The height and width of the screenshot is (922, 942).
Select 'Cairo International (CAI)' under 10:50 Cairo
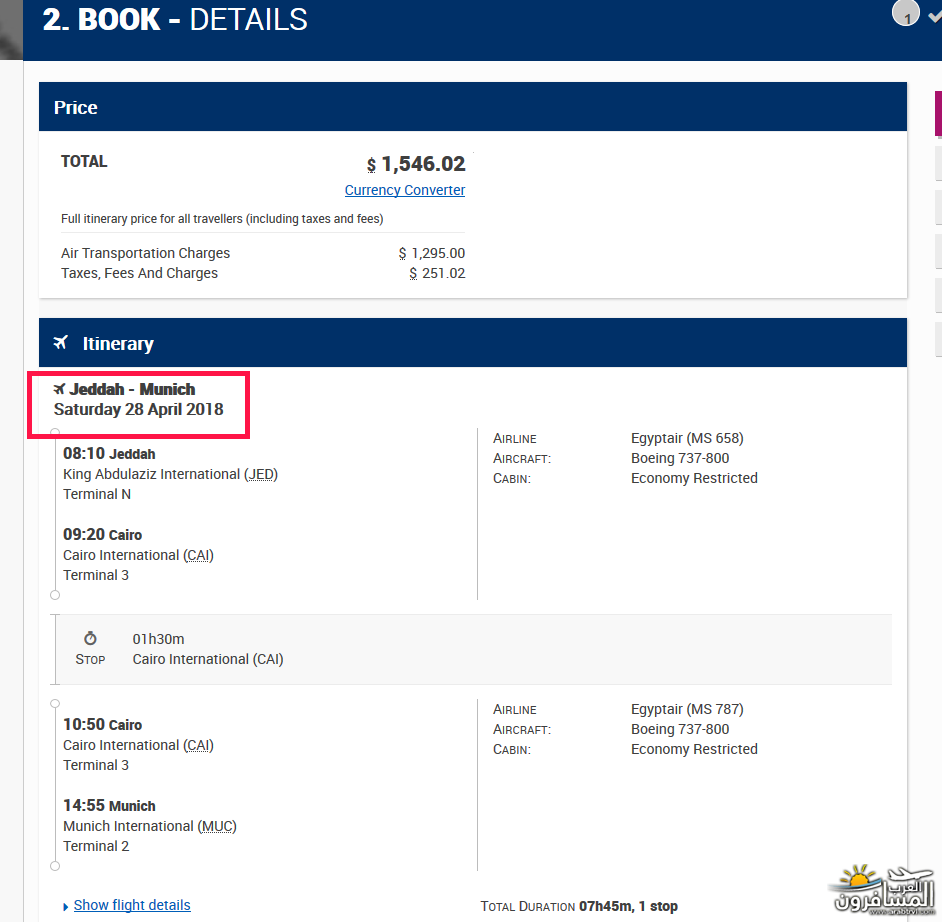click(138, 745)
